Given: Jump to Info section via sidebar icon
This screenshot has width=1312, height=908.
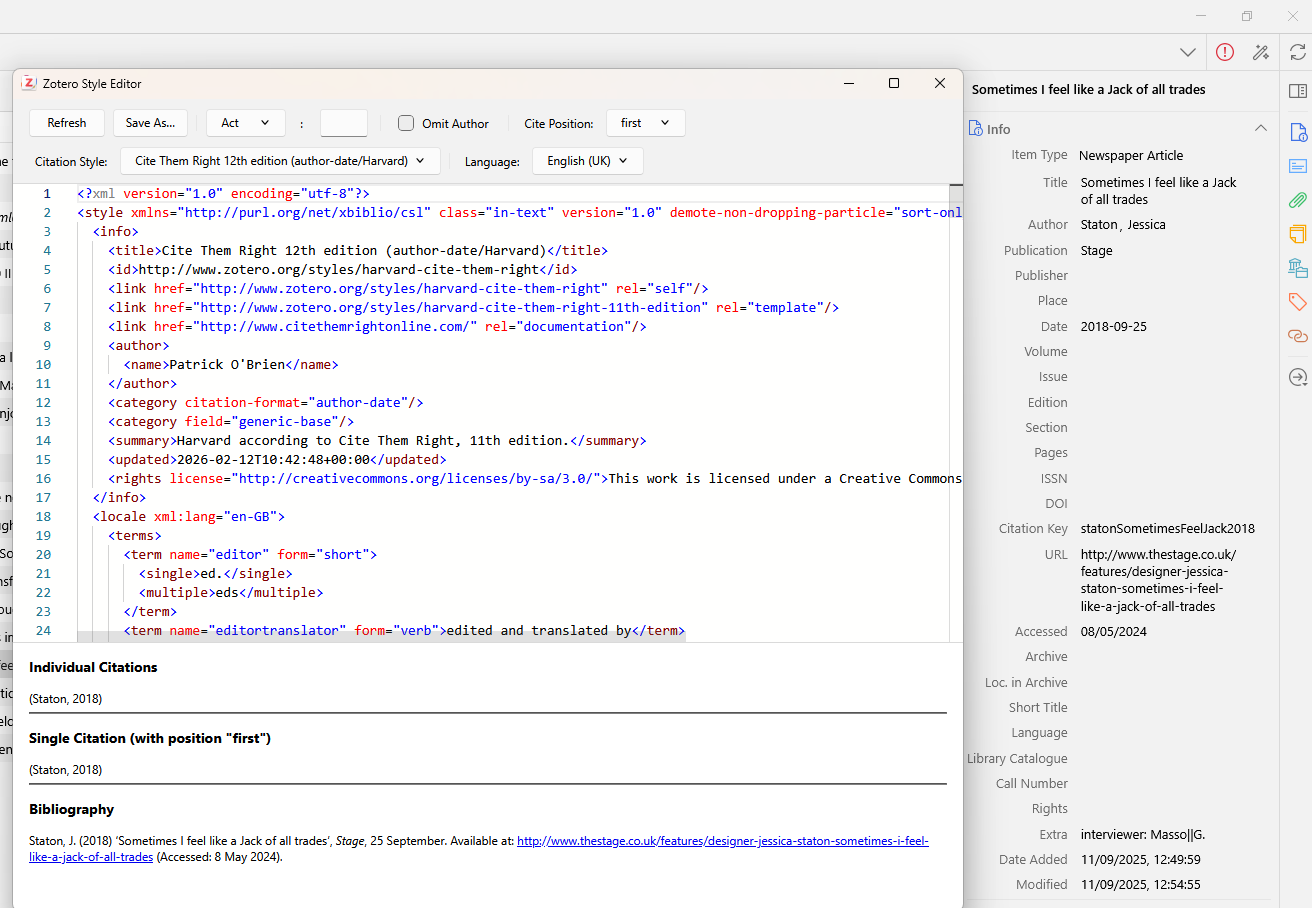Looking at the screenshot, I should (x=1297, y=132).
